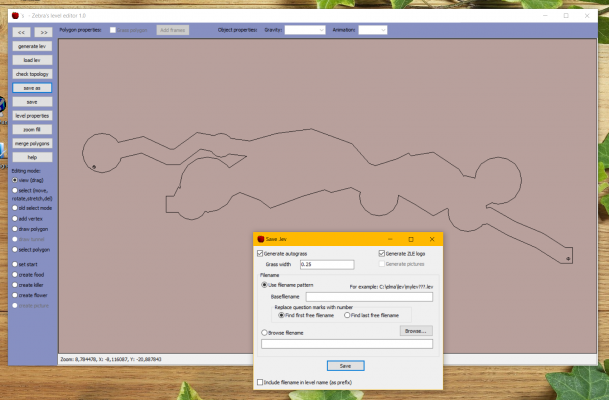This screenshot has height=400, width=609.
Task: Uncheck the Generate ZLE logo option
Action: coord(381,253)
